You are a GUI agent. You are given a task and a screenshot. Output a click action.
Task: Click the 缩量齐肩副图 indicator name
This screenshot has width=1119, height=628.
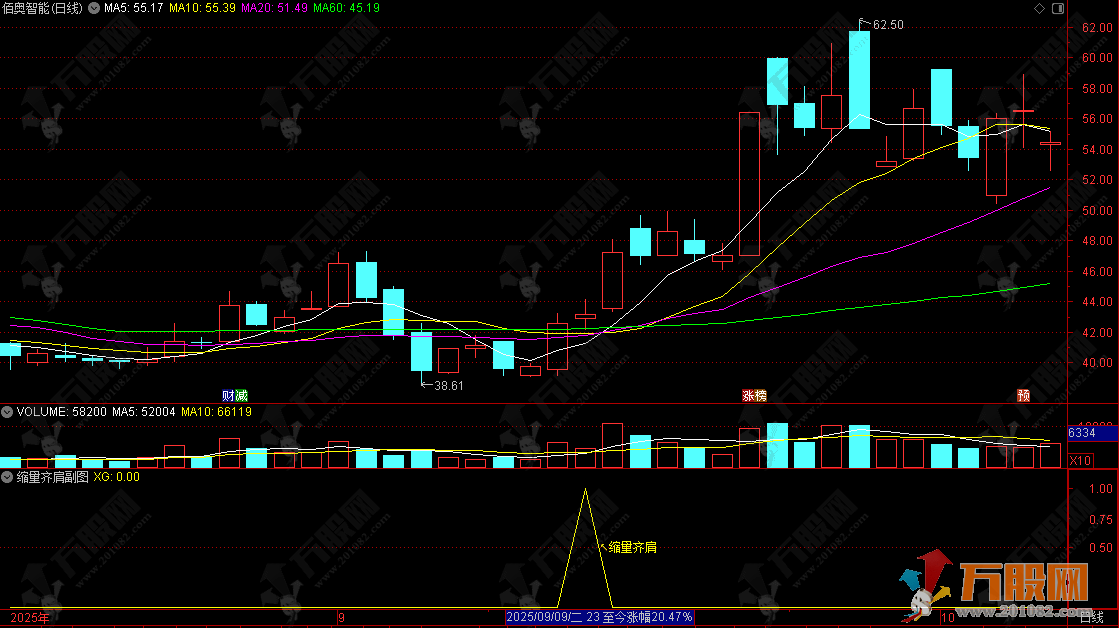[x=52, y=477]
